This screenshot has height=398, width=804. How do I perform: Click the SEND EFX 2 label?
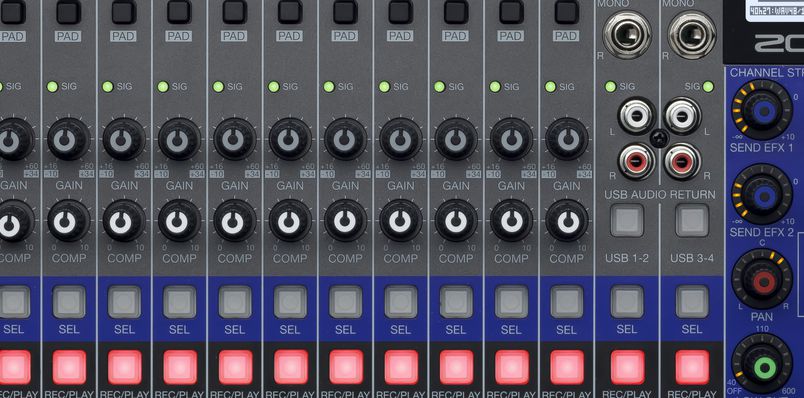click(761, 232)
